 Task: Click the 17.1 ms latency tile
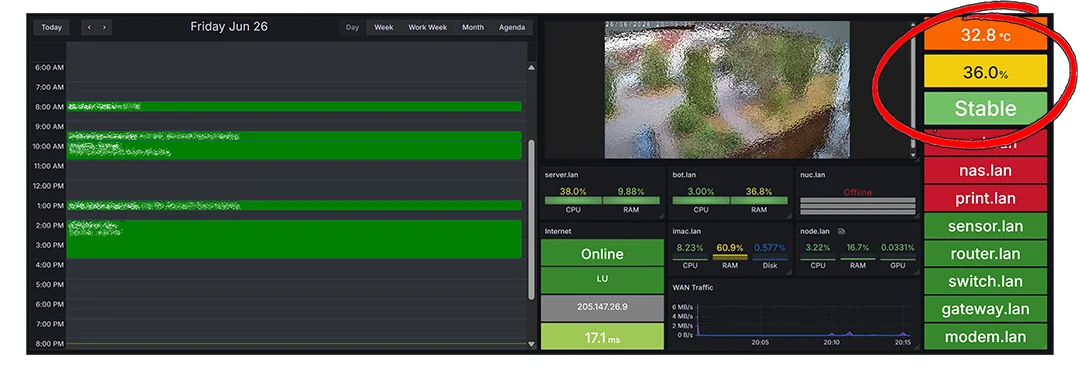[x=602, y=336]
